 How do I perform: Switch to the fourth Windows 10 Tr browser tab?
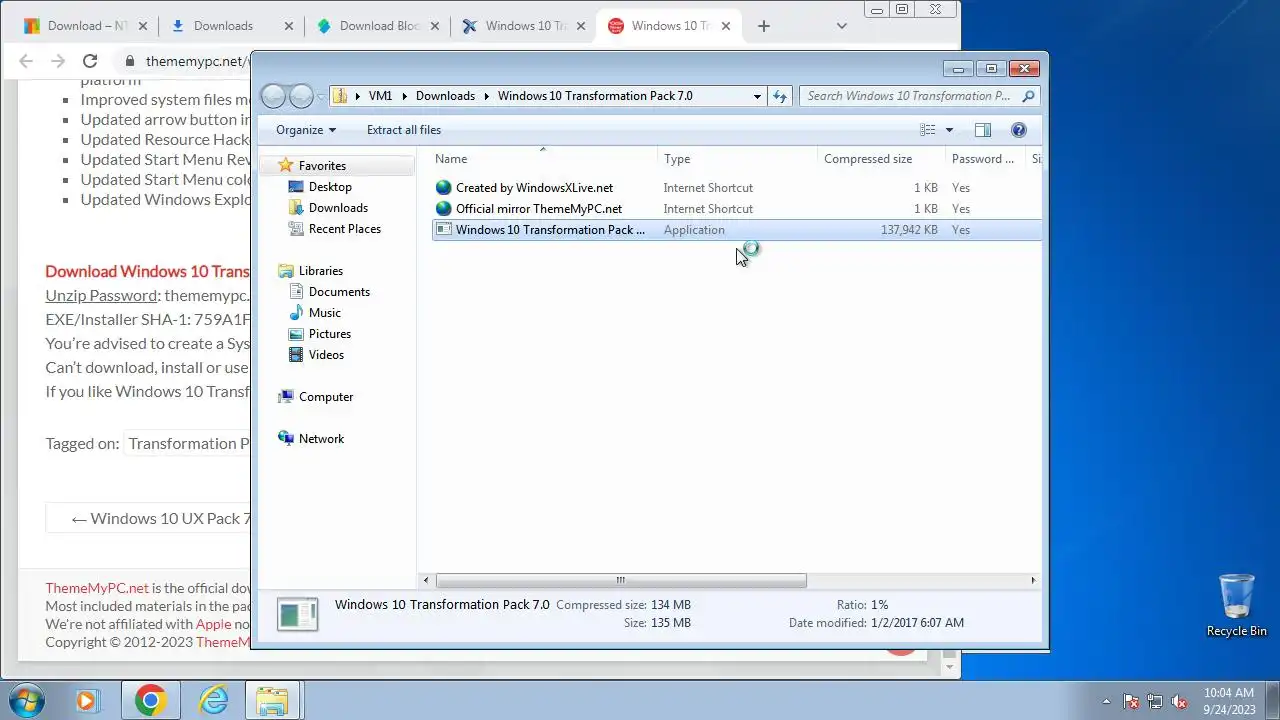(x=523, y=26)
